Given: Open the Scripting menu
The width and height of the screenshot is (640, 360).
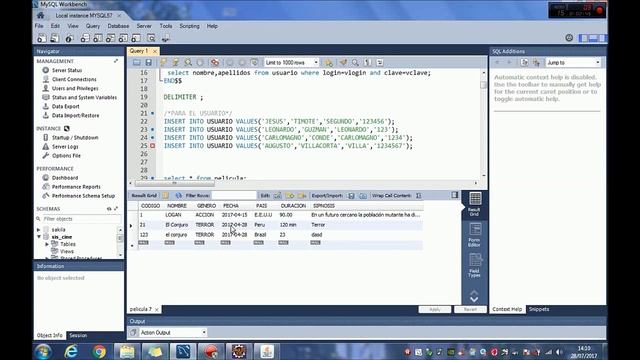Looking at the screenshot, I should coord(189,26).
